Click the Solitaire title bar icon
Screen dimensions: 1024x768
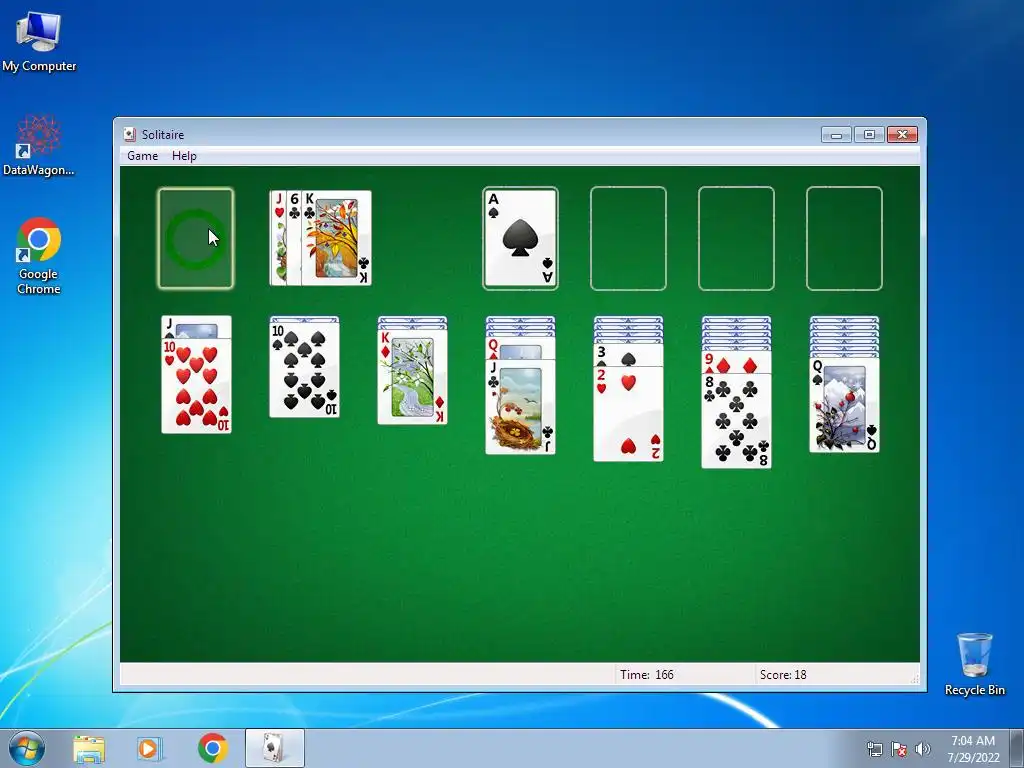[129, 135]
